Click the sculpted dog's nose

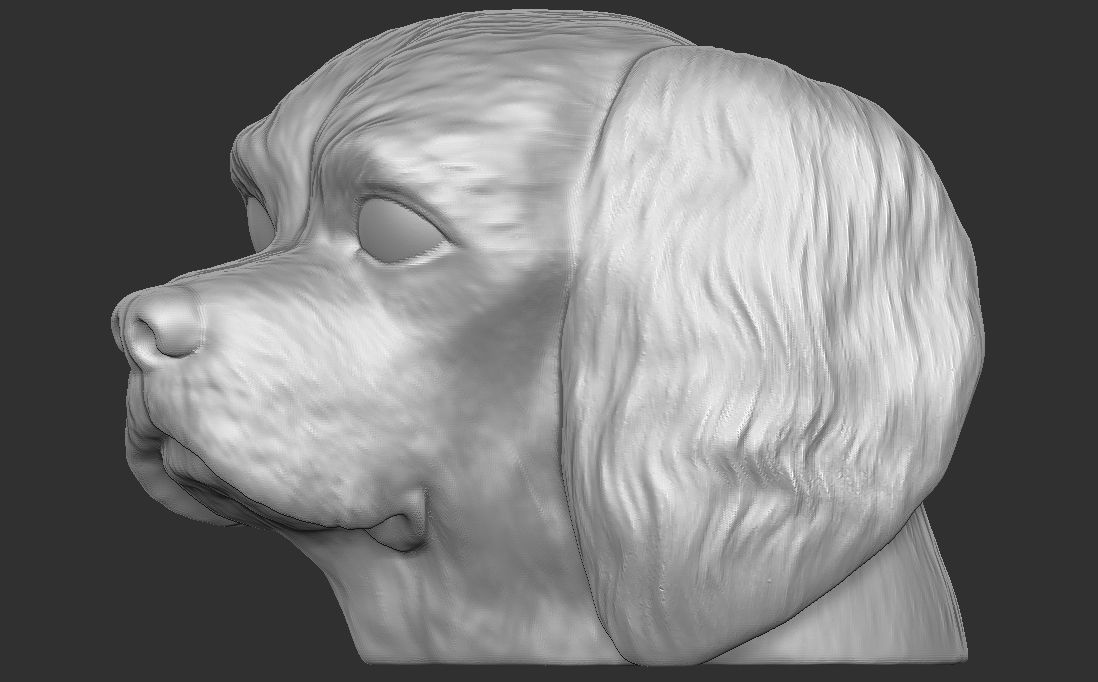point(158,326)
